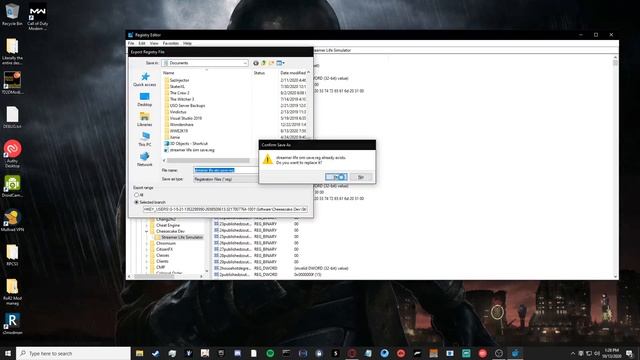Image resolution: width=640 pixels, height=360 pixels.
Task: Click taskbar Type here to search box
Action: (73, 353)
